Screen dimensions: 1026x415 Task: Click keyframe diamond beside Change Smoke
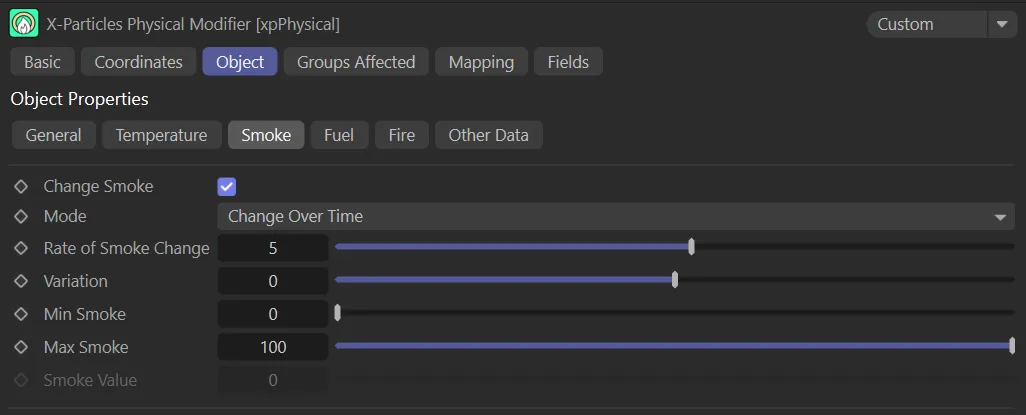[x=20, y=186]
